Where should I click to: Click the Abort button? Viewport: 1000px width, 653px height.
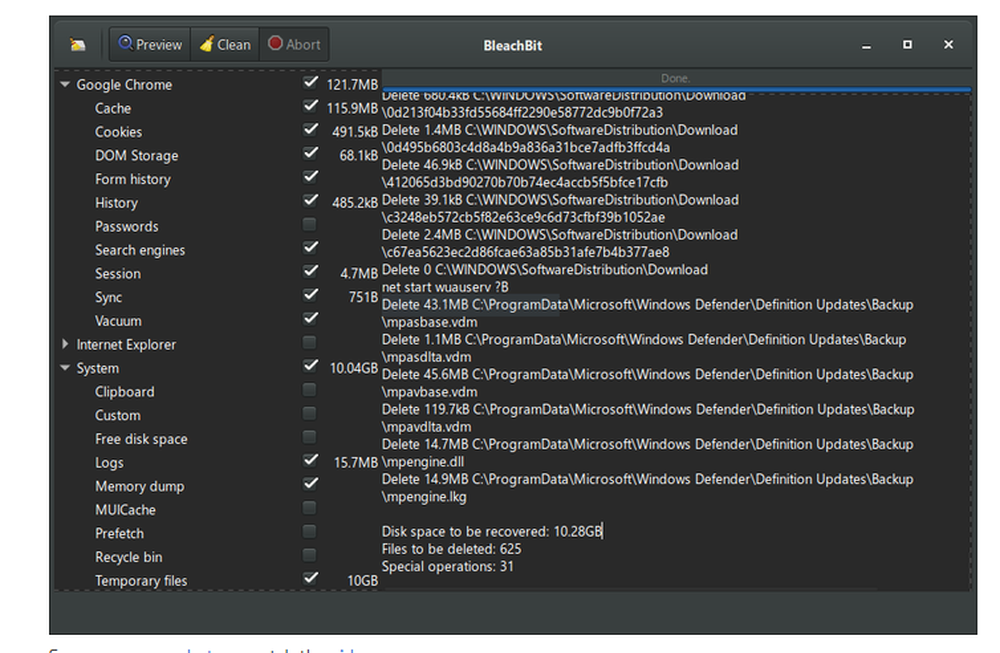[294, 44]
